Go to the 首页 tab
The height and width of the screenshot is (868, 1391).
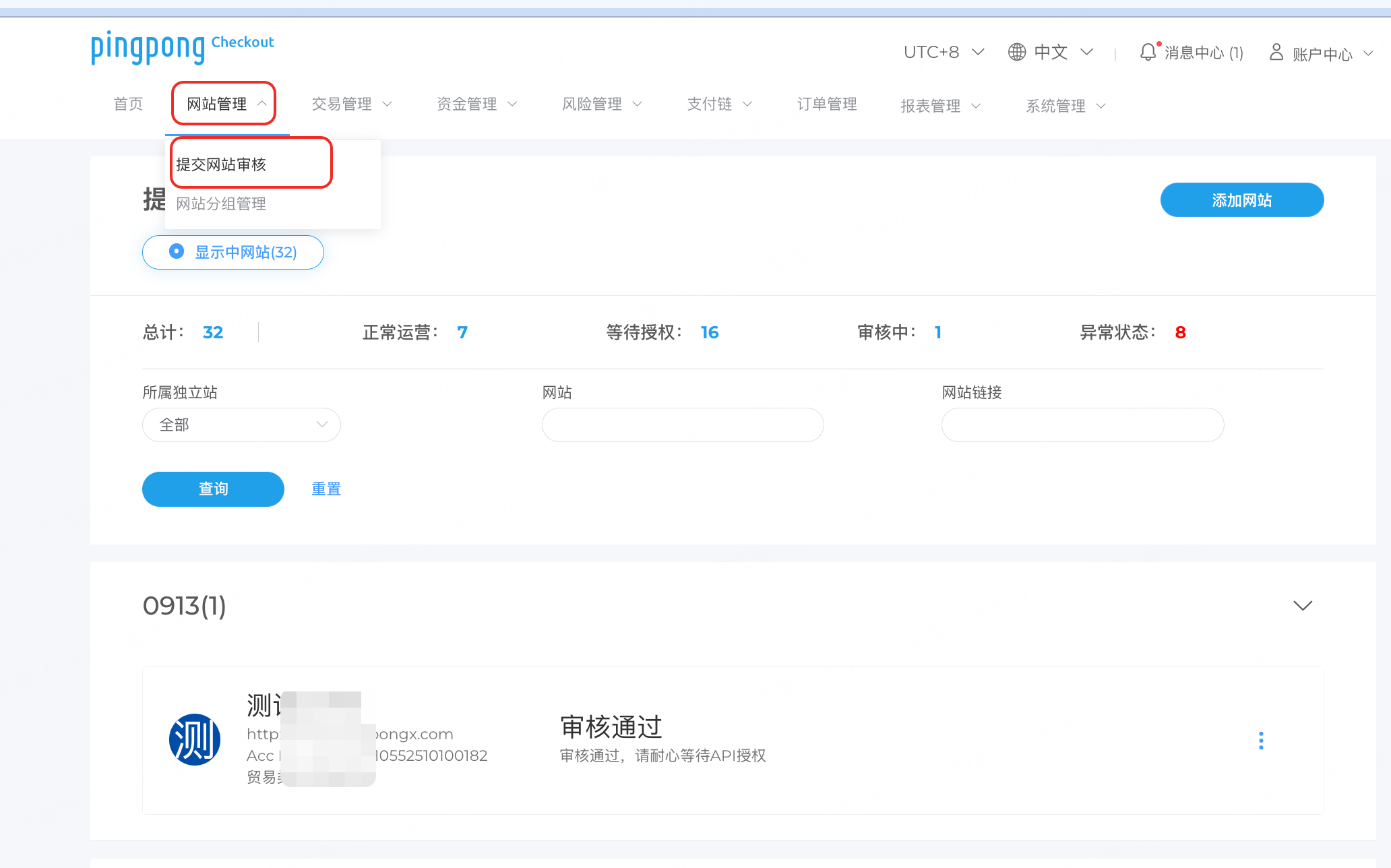(x=128, y=104)
